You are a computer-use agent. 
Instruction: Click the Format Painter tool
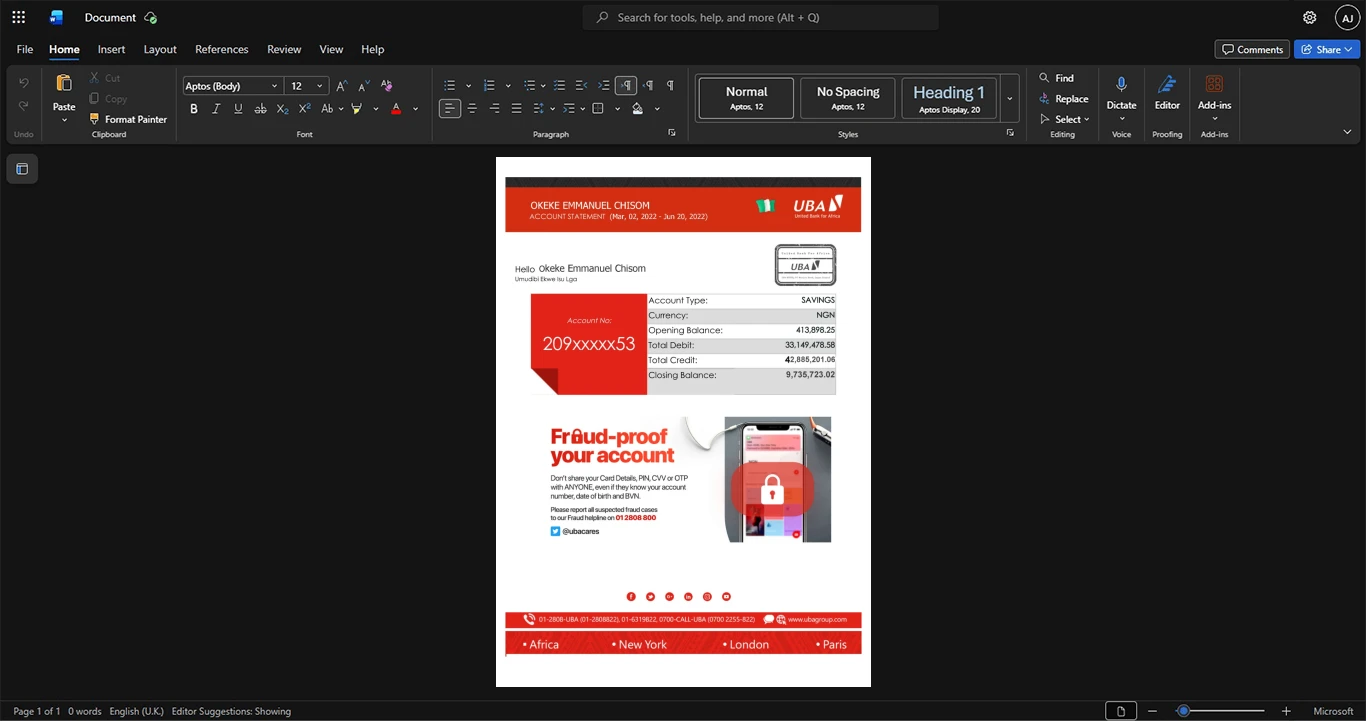127,119
